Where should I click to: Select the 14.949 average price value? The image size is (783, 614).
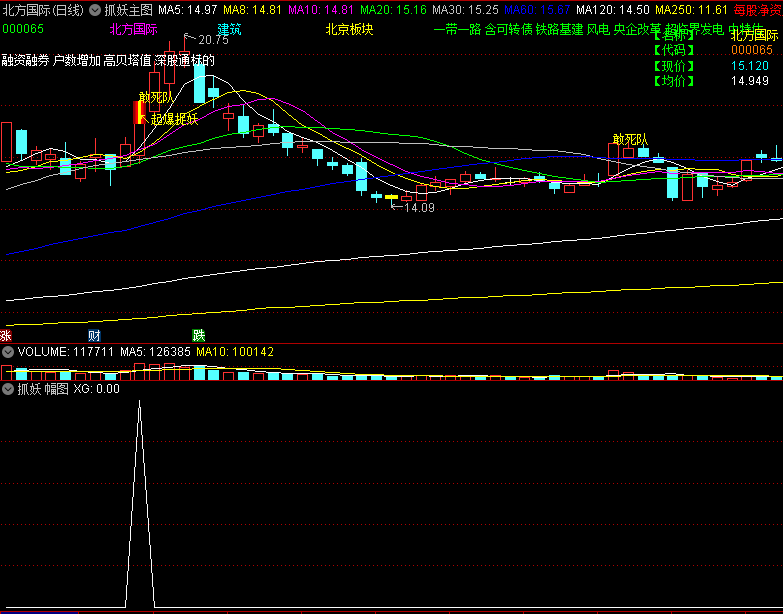pos(750,81)
